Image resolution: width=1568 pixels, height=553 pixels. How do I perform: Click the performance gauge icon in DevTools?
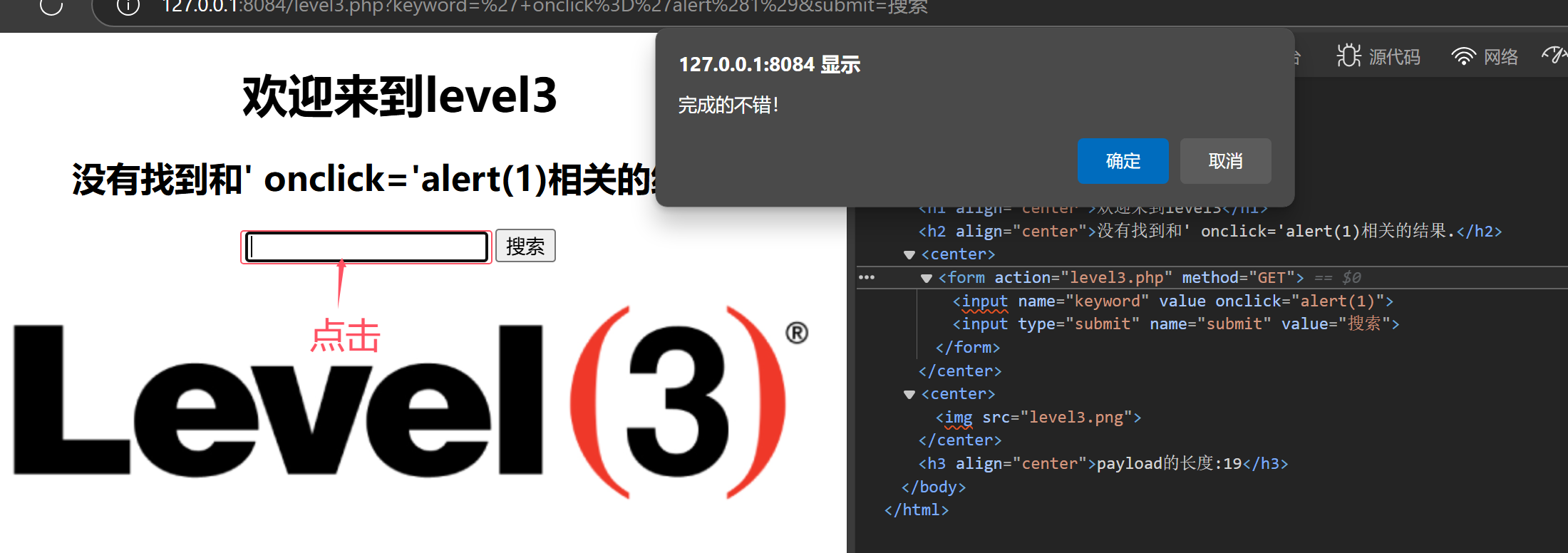point(1554,55)
